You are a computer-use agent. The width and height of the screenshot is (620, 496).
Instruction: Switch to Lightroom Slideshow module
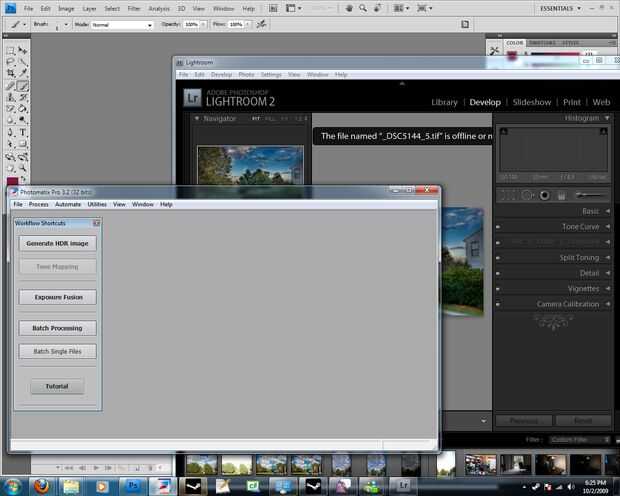pyautogui.click(x=531, y=102)
